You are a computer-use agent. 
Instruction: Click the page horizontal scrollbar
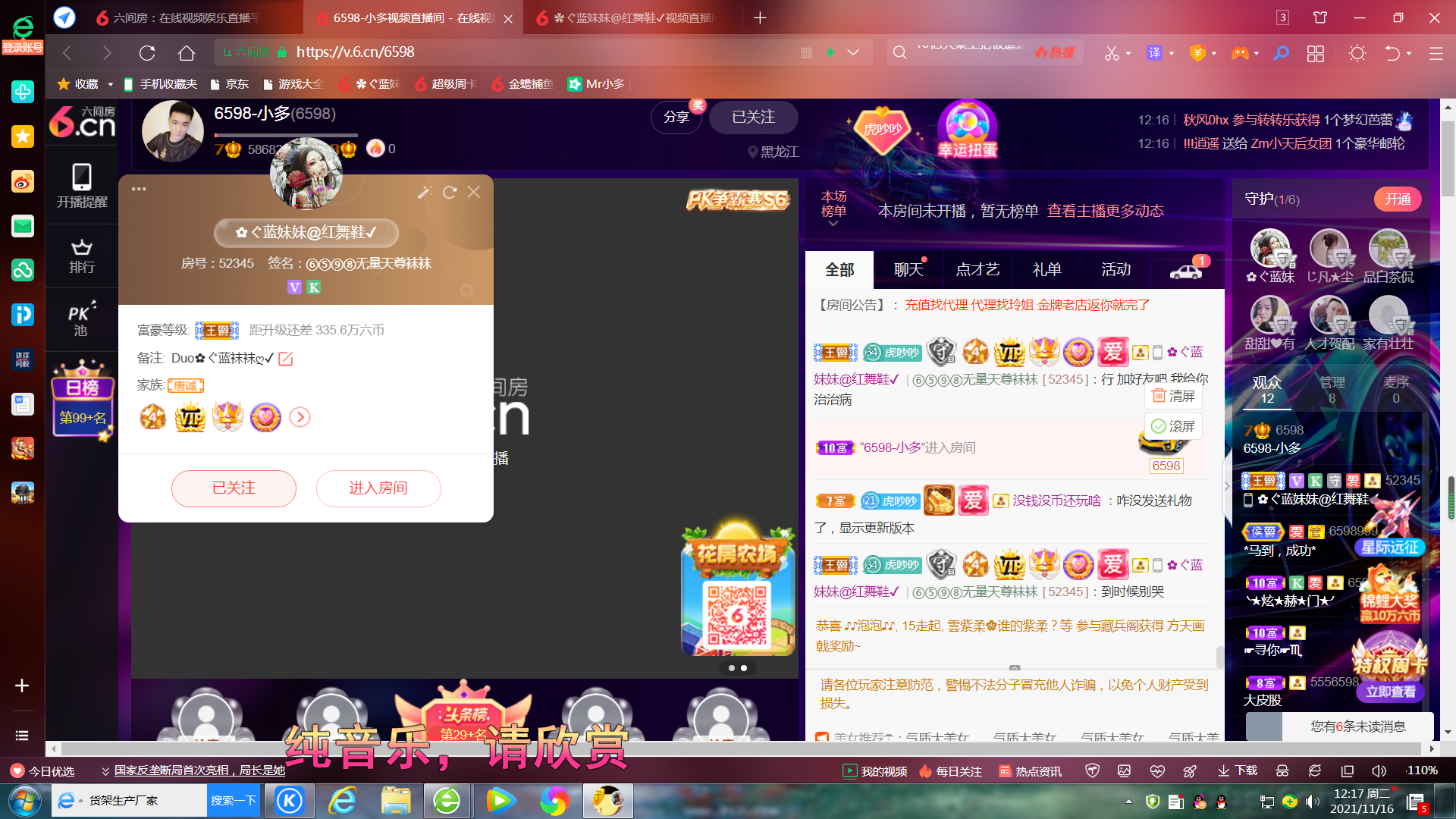739,749
